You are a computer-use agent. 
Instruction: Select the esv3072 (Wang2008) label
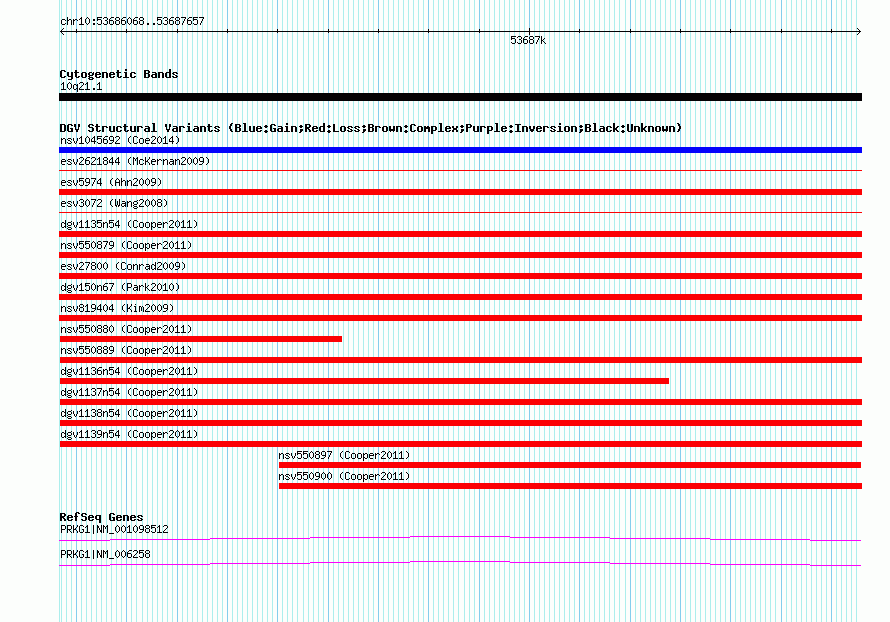[114, 203]
